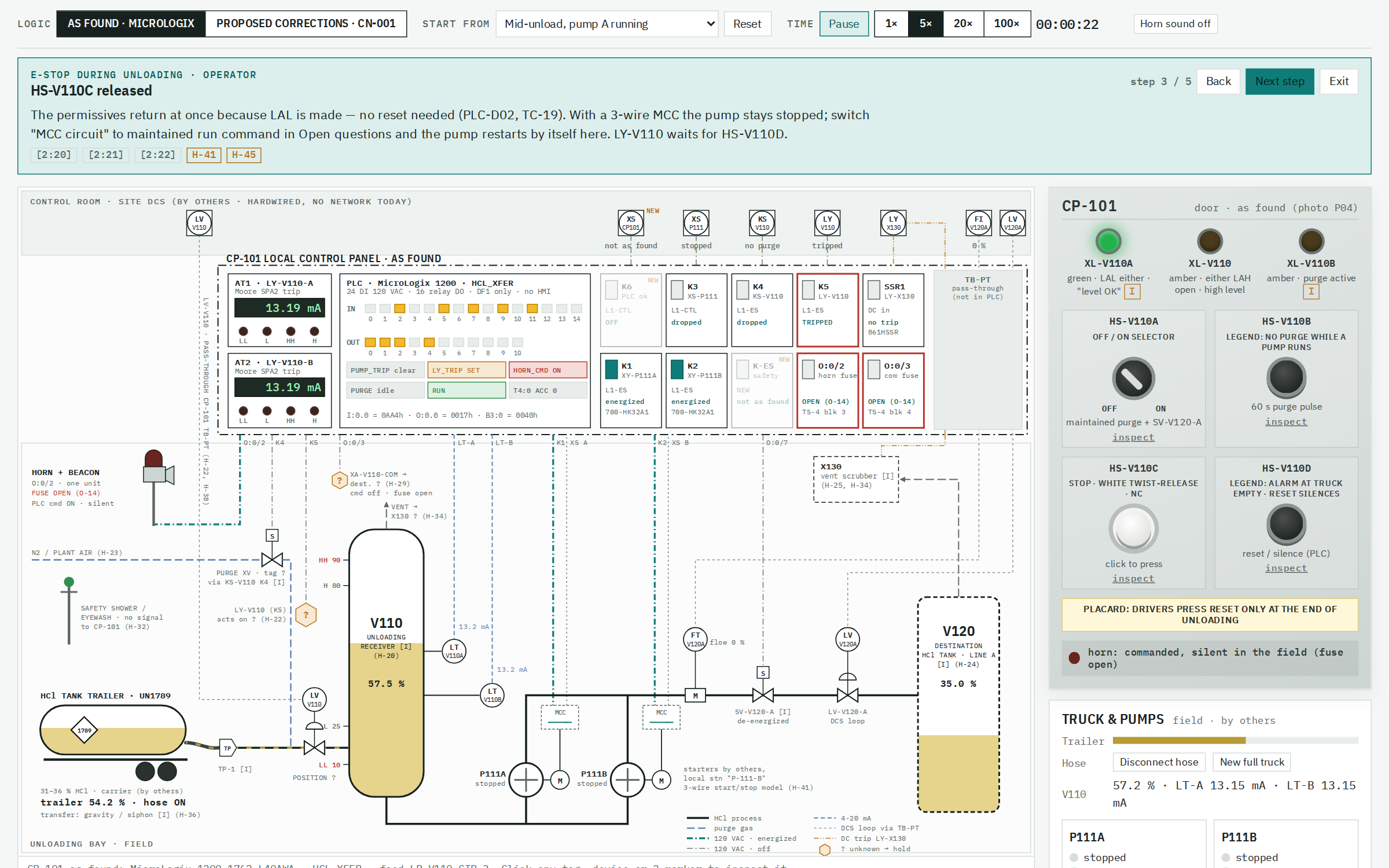Click the K5 LY-V110 tripped relay tile
This screenshot has width=1389, height=868.
[x=828, y=310]
